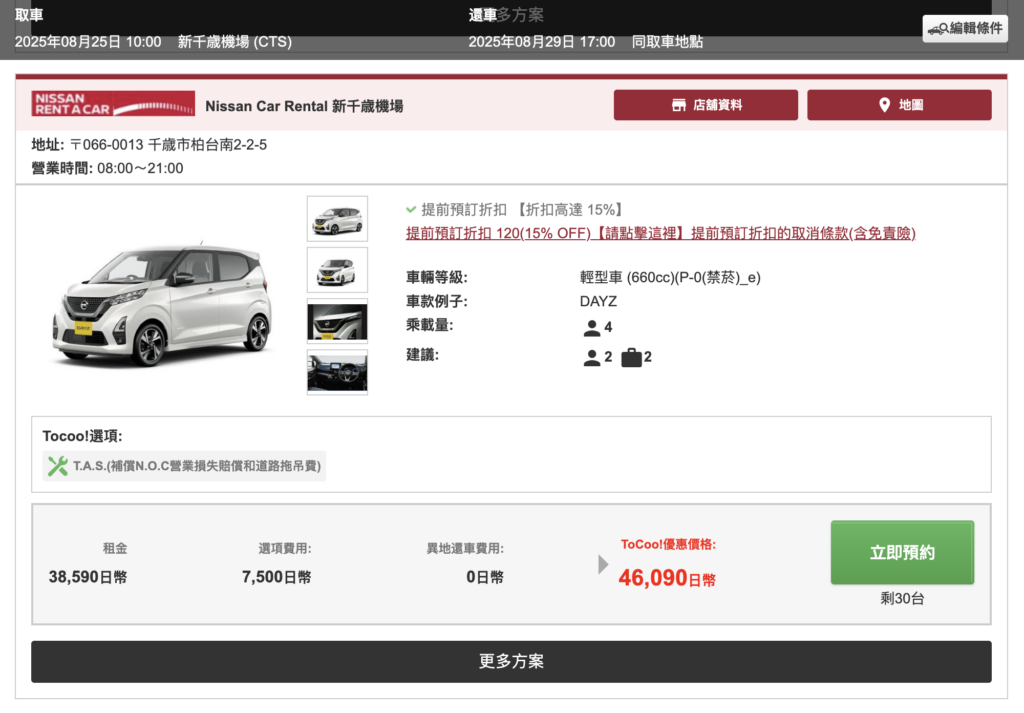Click the person icon beside 乘載量
The image size is (1024, 713).
[x=592, y=327]
